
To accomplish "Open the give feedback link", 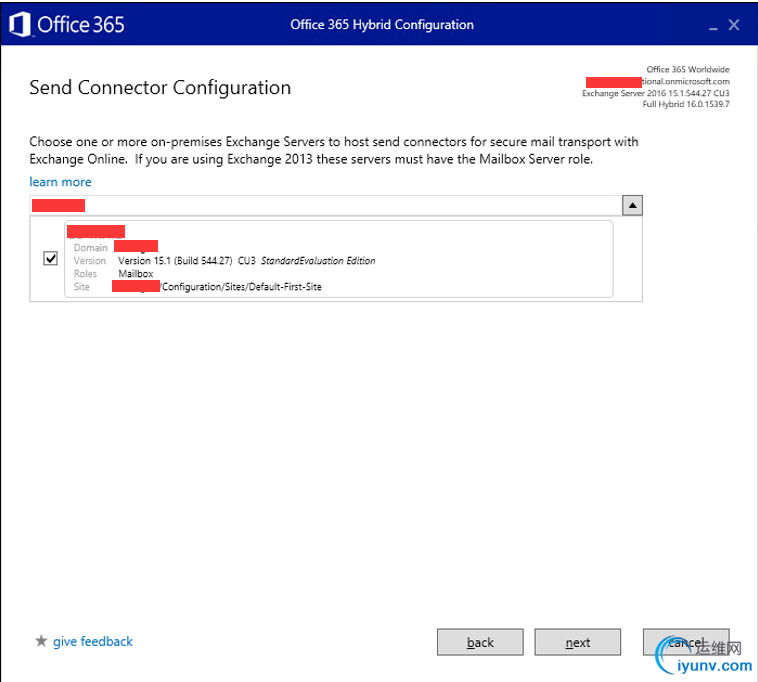I will (92, 641).
